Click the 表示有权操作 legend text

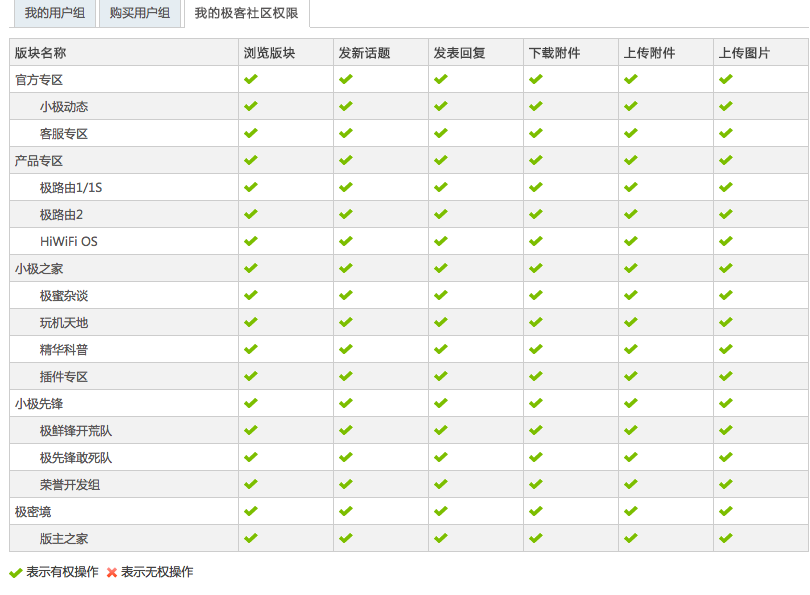pos(63,572)
